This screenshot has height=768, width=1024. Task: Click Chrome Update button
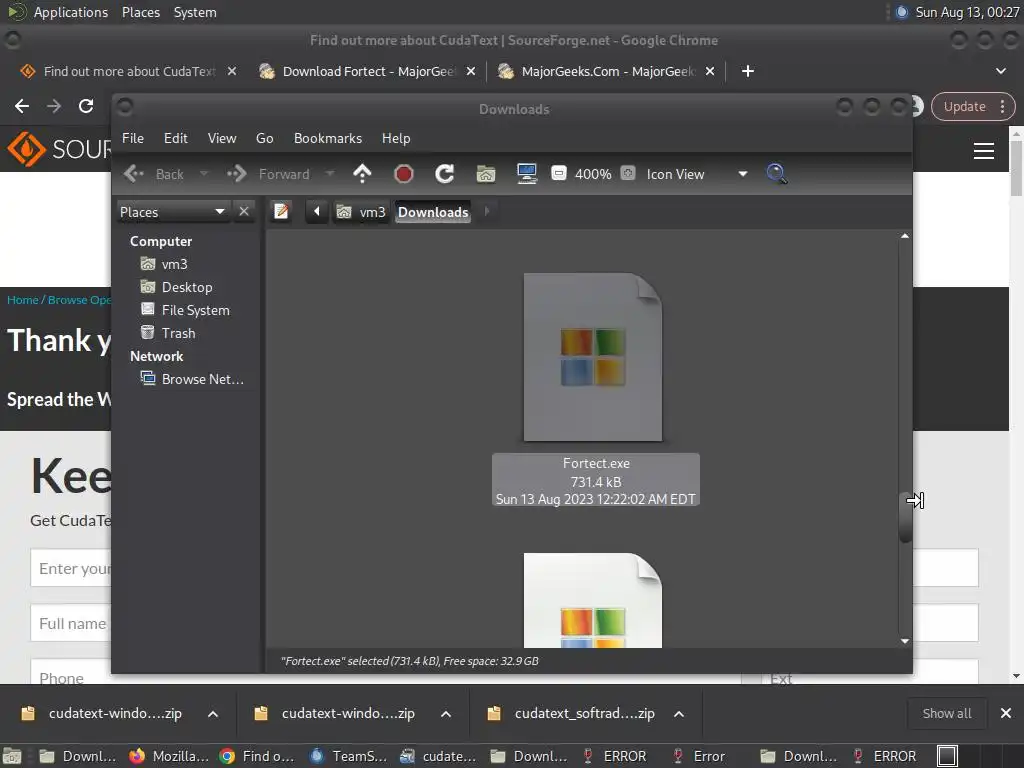click(972, 106)
